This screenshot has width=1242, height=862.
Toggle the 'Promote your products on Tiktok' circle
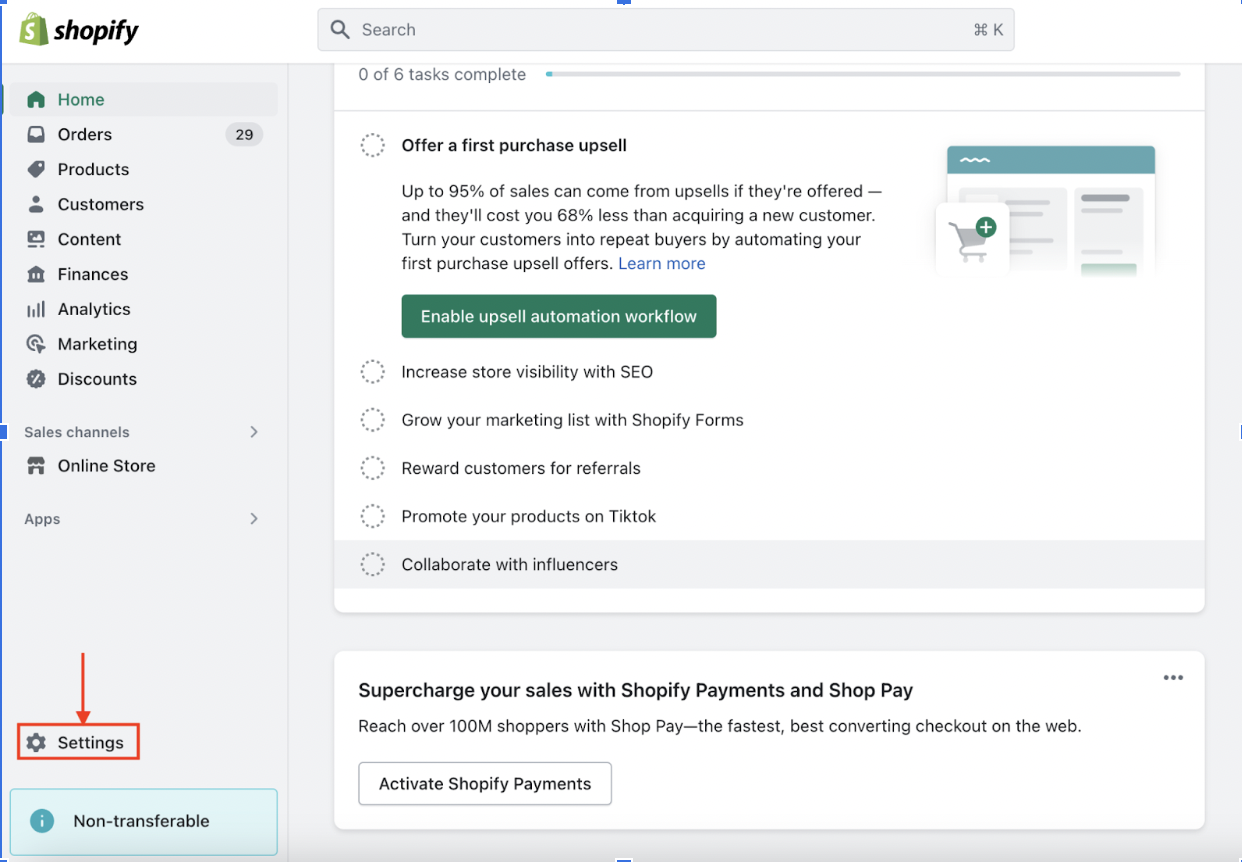pyautogui.click(x=372, y=516)
